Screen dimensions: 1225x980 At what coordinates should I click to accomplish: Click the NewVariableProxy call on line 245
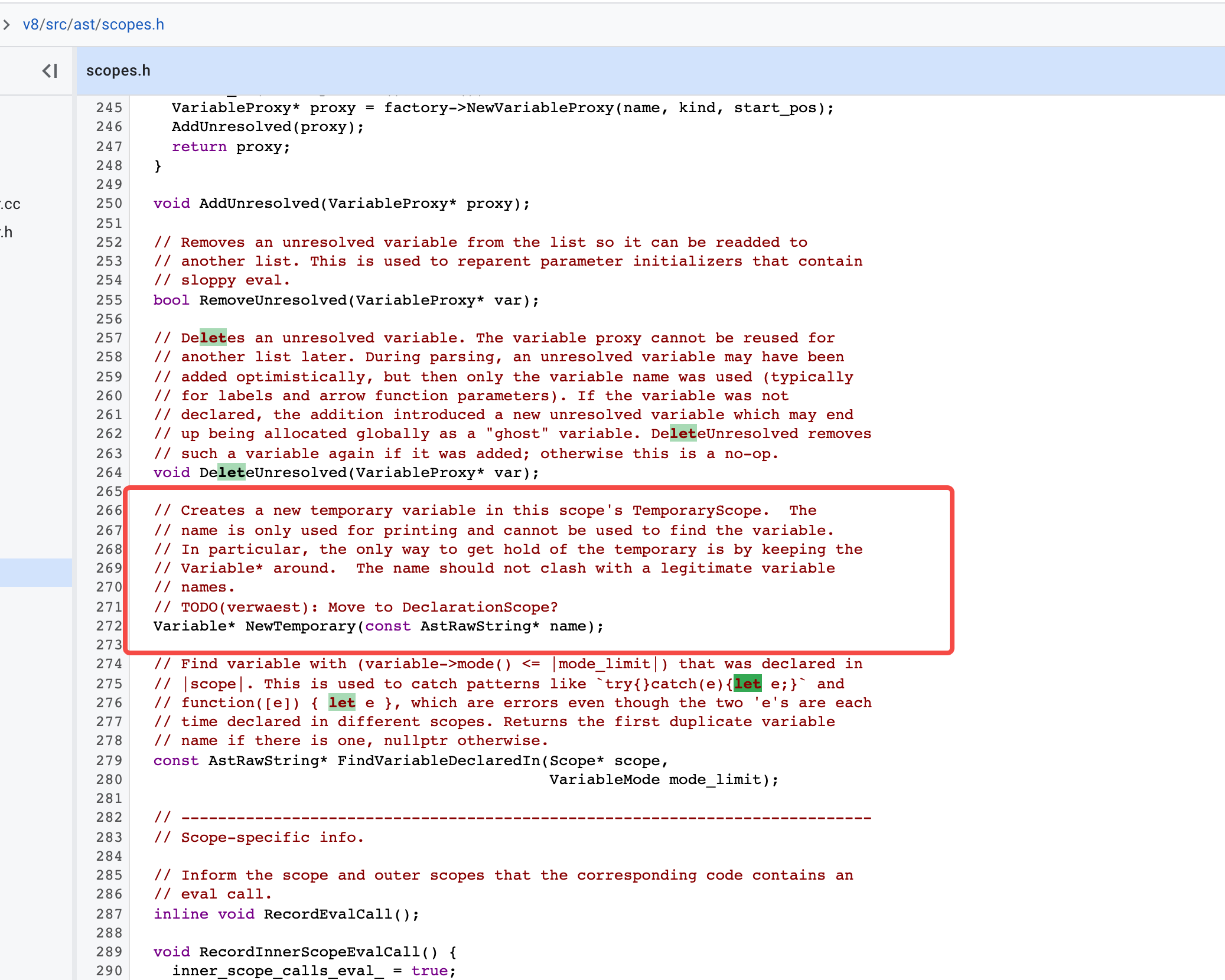coord(540,108)
